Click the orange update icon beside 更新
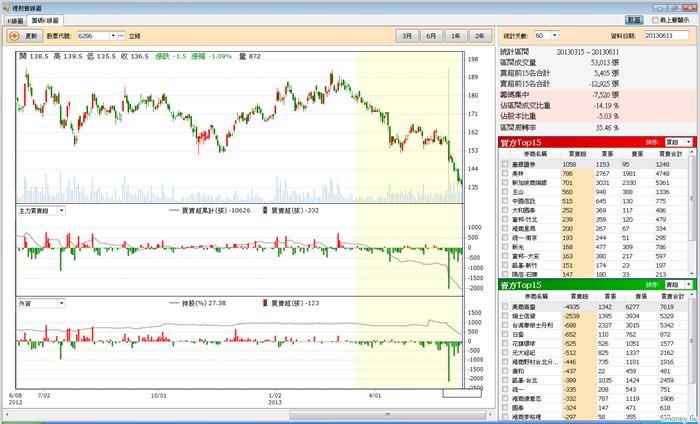Viewport: 700px width, 424px height. pyautogui.click(x=14, y=36)
